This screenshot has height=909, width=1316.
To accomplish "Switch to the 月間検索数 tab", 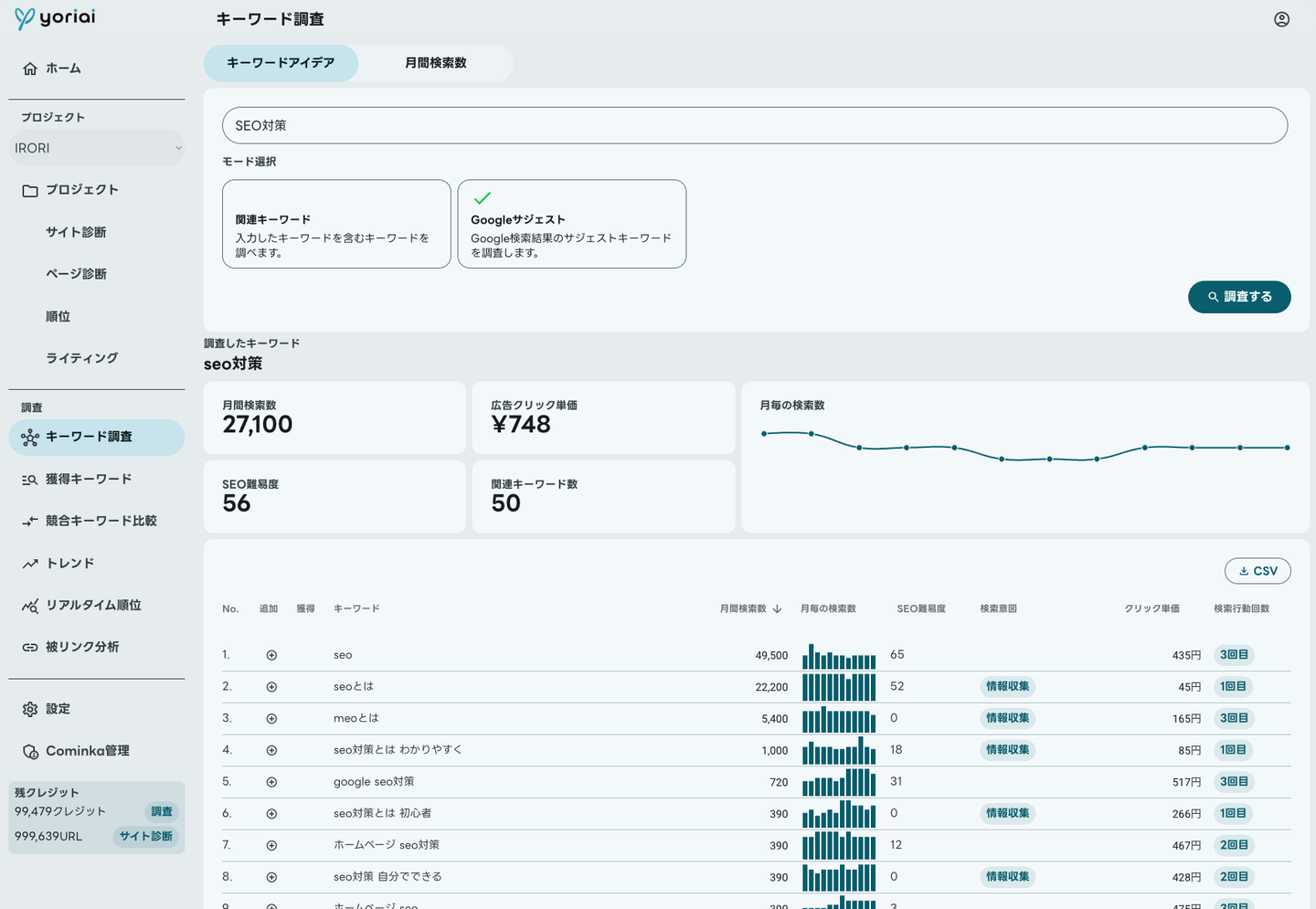I will click(435, 63).
